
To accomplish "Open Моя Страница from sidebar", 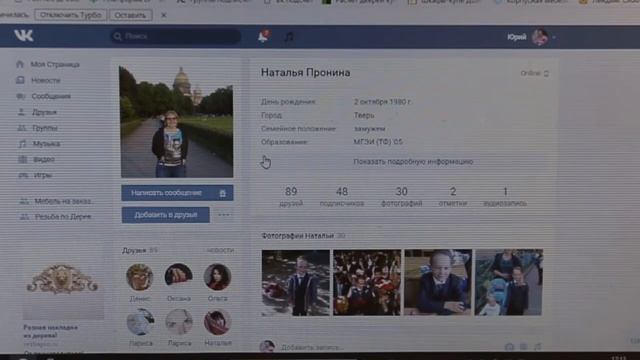I will point(55,64).
